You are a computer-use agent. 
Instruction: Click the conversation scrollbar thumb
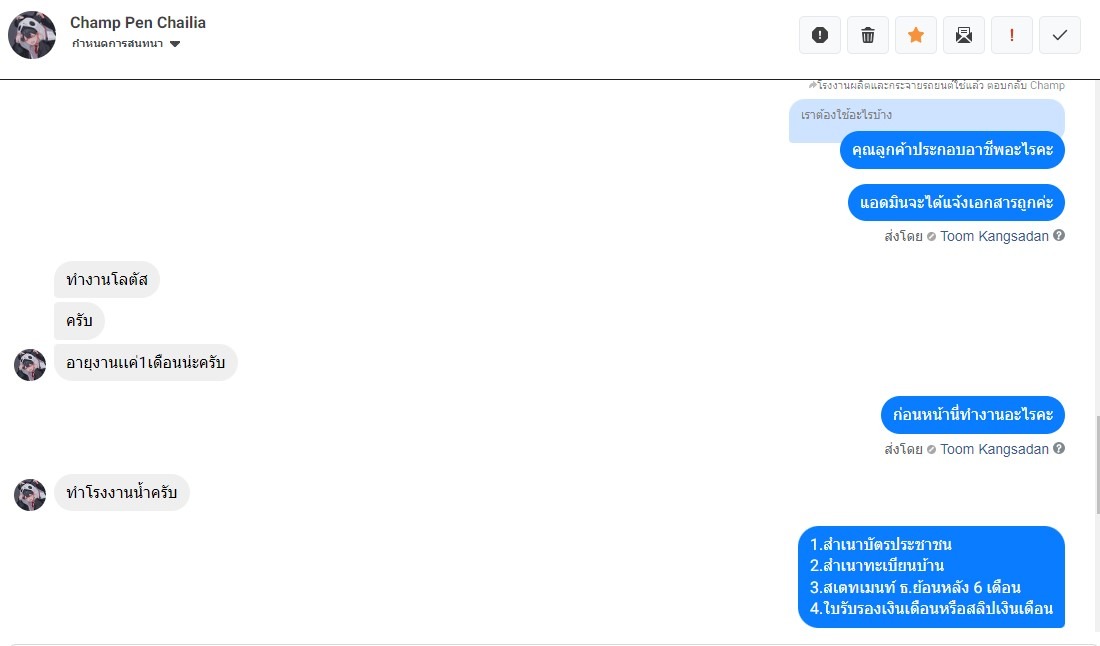tap(1096, 465)
